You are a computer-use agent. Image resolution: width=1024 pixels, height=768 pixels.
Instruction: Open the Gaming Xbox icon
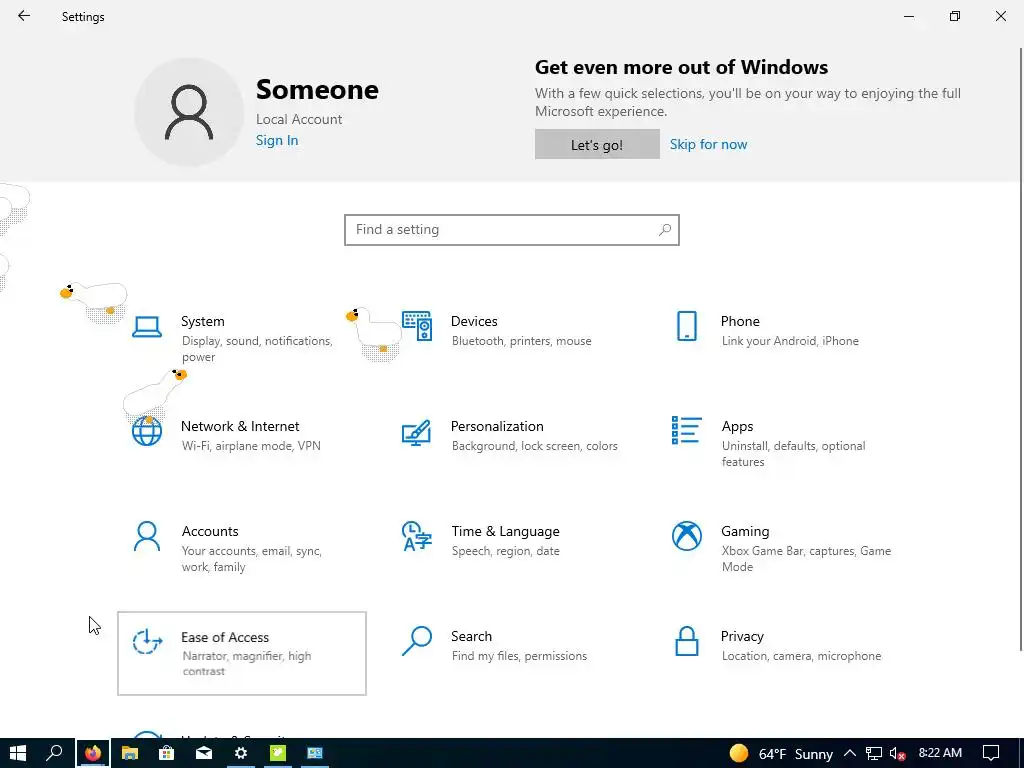pos(687,536)
